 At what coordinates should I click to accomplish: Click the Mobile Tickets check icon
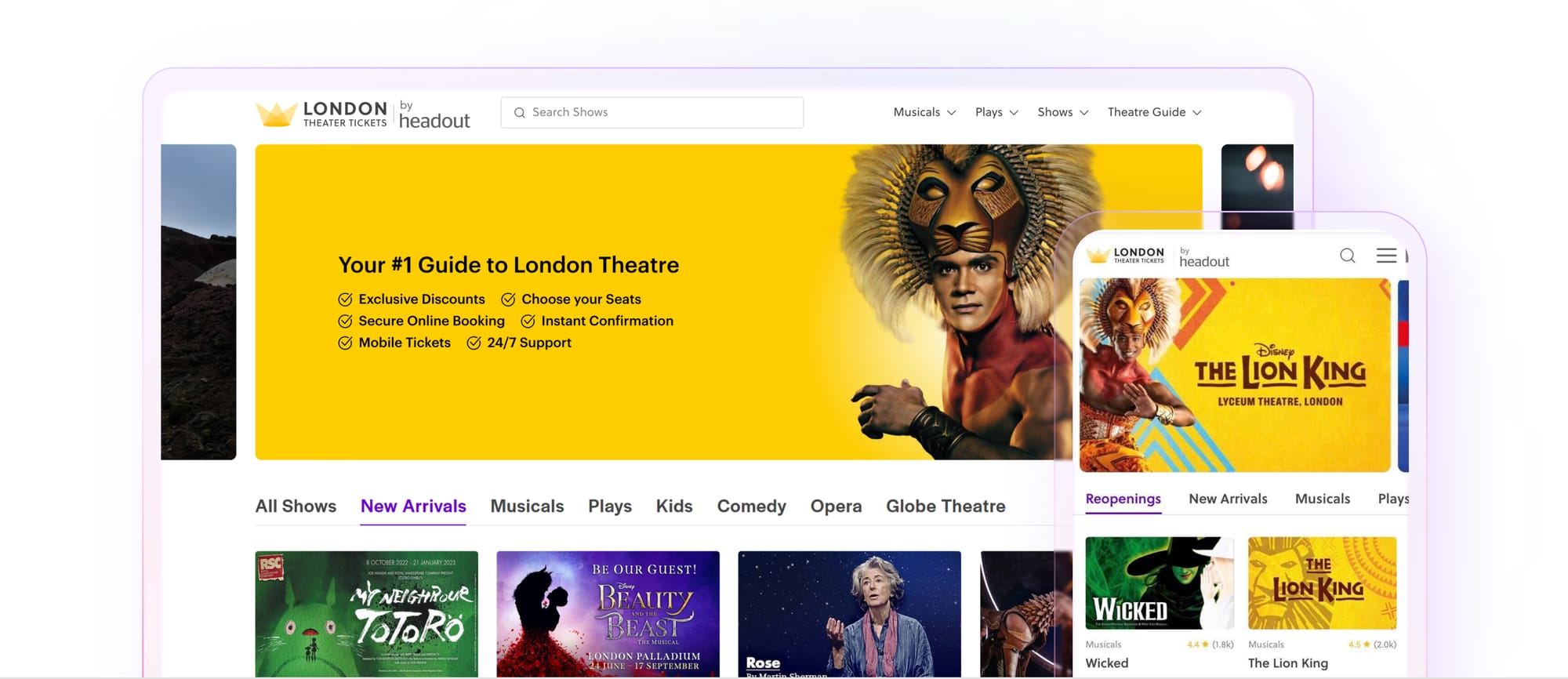[x=345, y=343]
